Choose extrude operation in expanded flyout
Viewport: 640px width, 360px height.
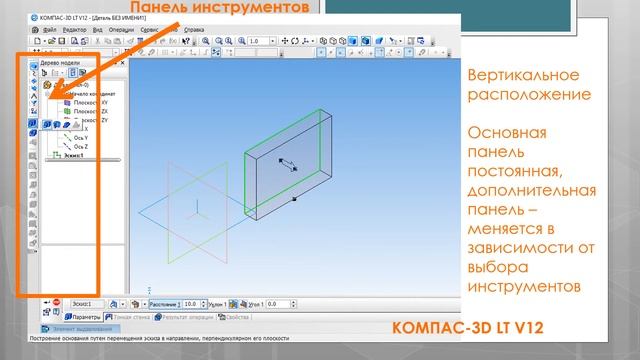47,124
